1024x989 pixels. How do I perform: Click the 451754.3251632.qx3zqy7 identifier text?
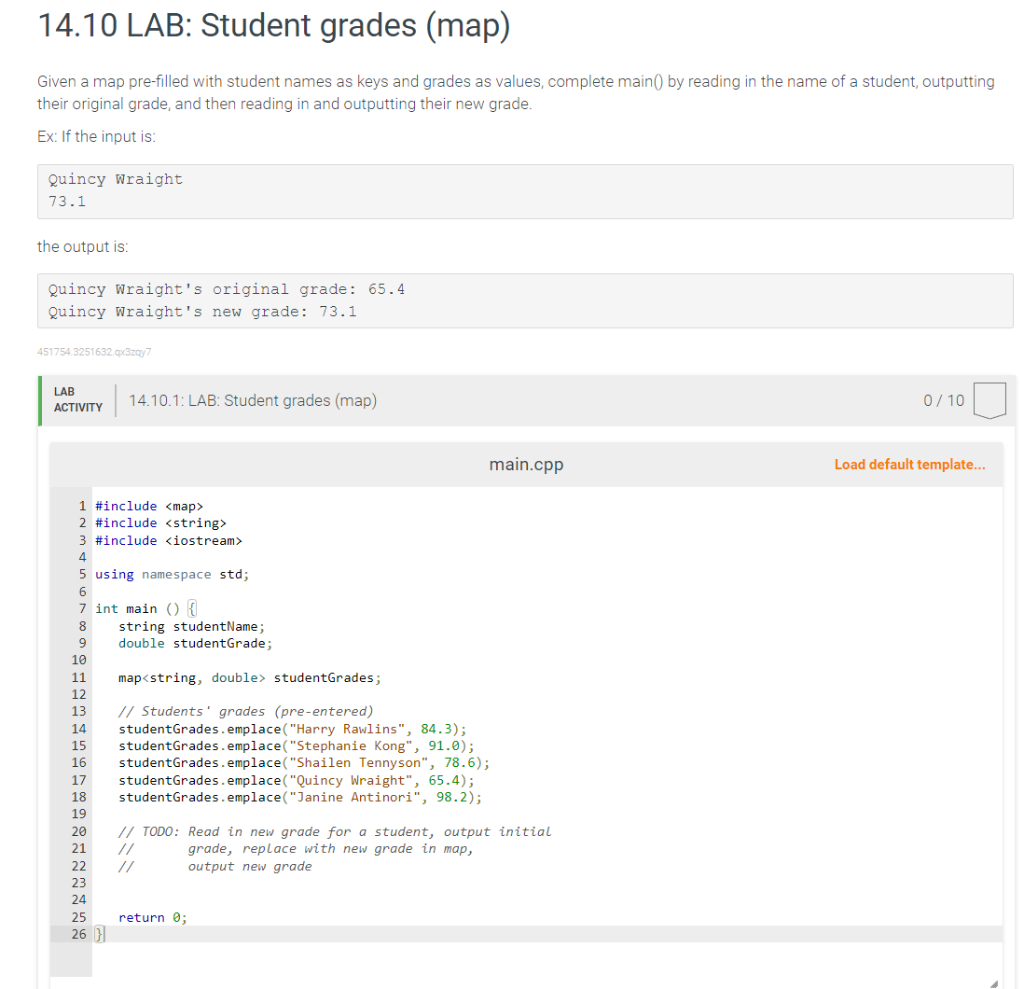[x=94, y=352]
